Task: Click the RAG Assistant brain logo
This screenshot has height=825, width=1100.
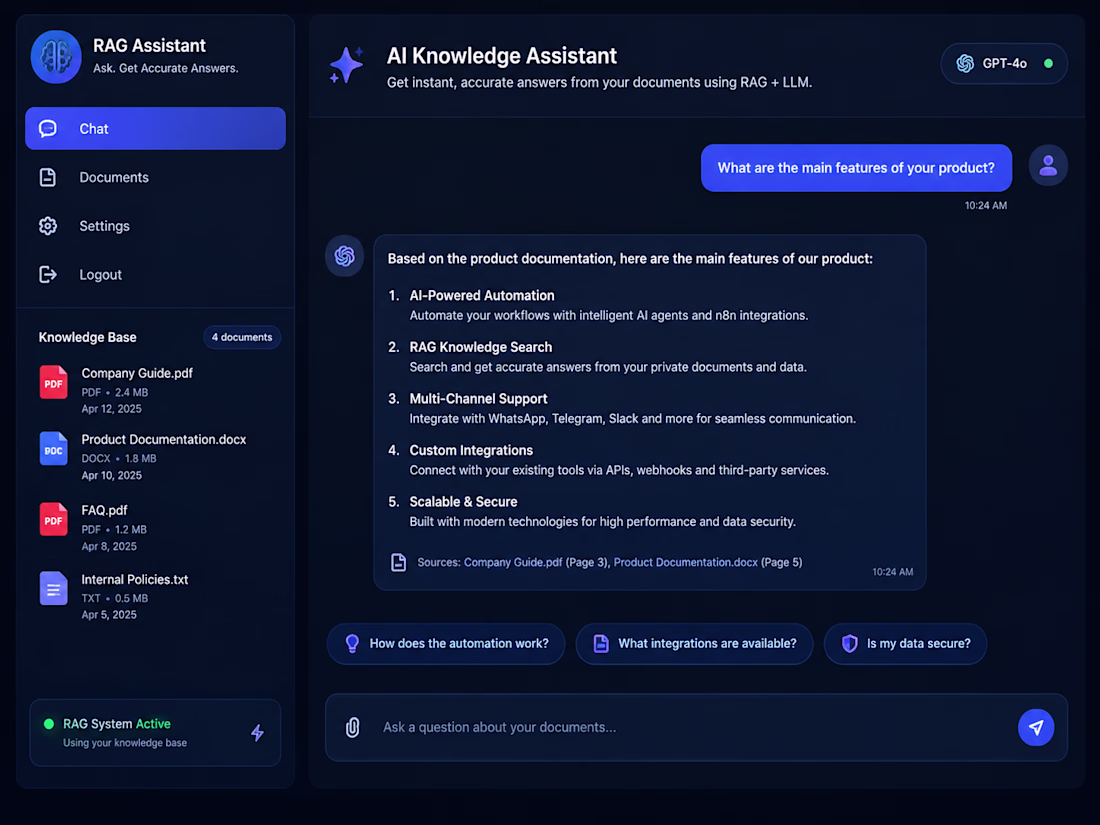Action: (x=56, y=57)
